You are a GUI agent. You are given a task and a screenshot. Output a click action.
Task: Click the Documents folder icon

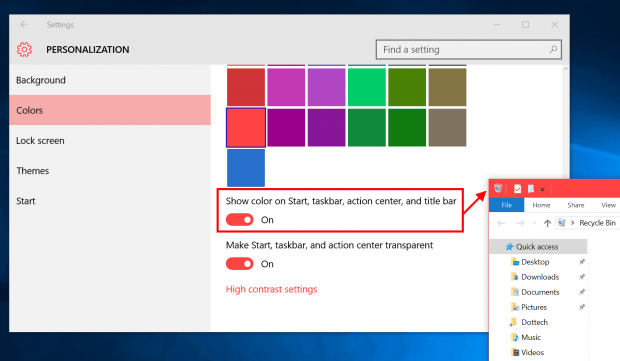(515, 292)
